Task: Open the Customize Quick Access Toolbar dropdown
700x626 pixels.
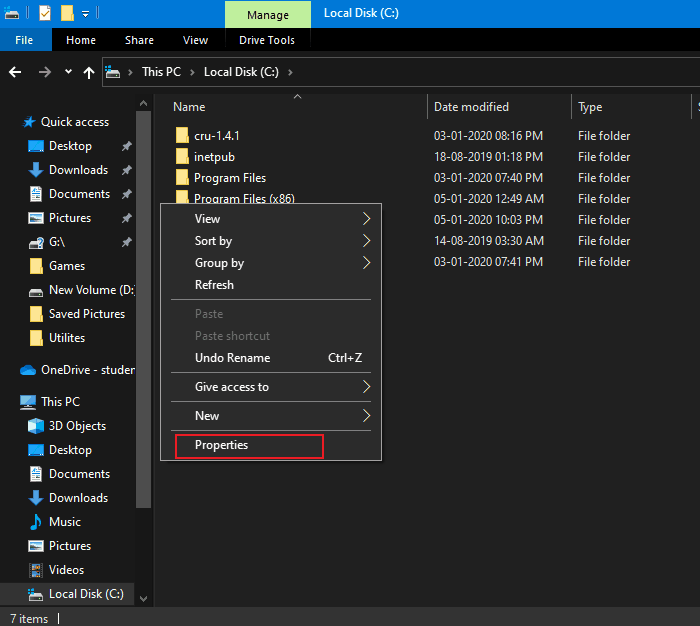Action: click(x=85, y=14)
